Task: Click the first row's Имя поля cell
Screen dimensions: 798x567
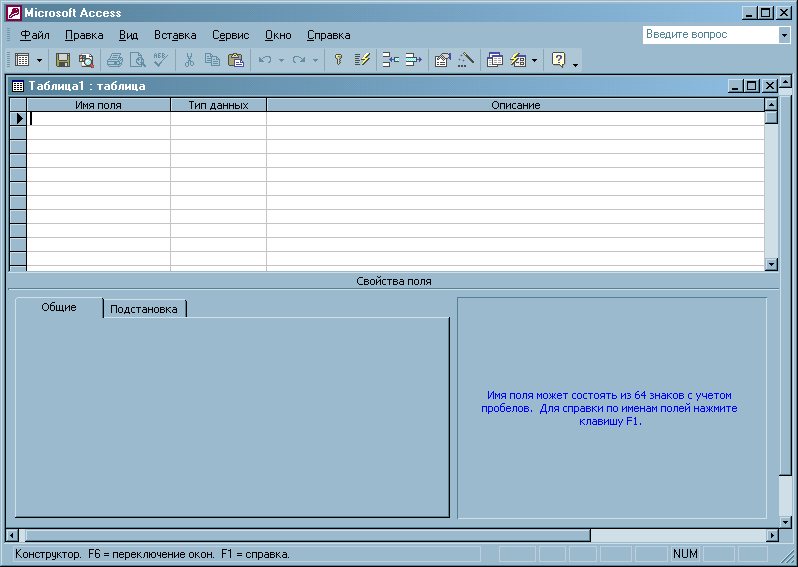Action: coord(98,118)
